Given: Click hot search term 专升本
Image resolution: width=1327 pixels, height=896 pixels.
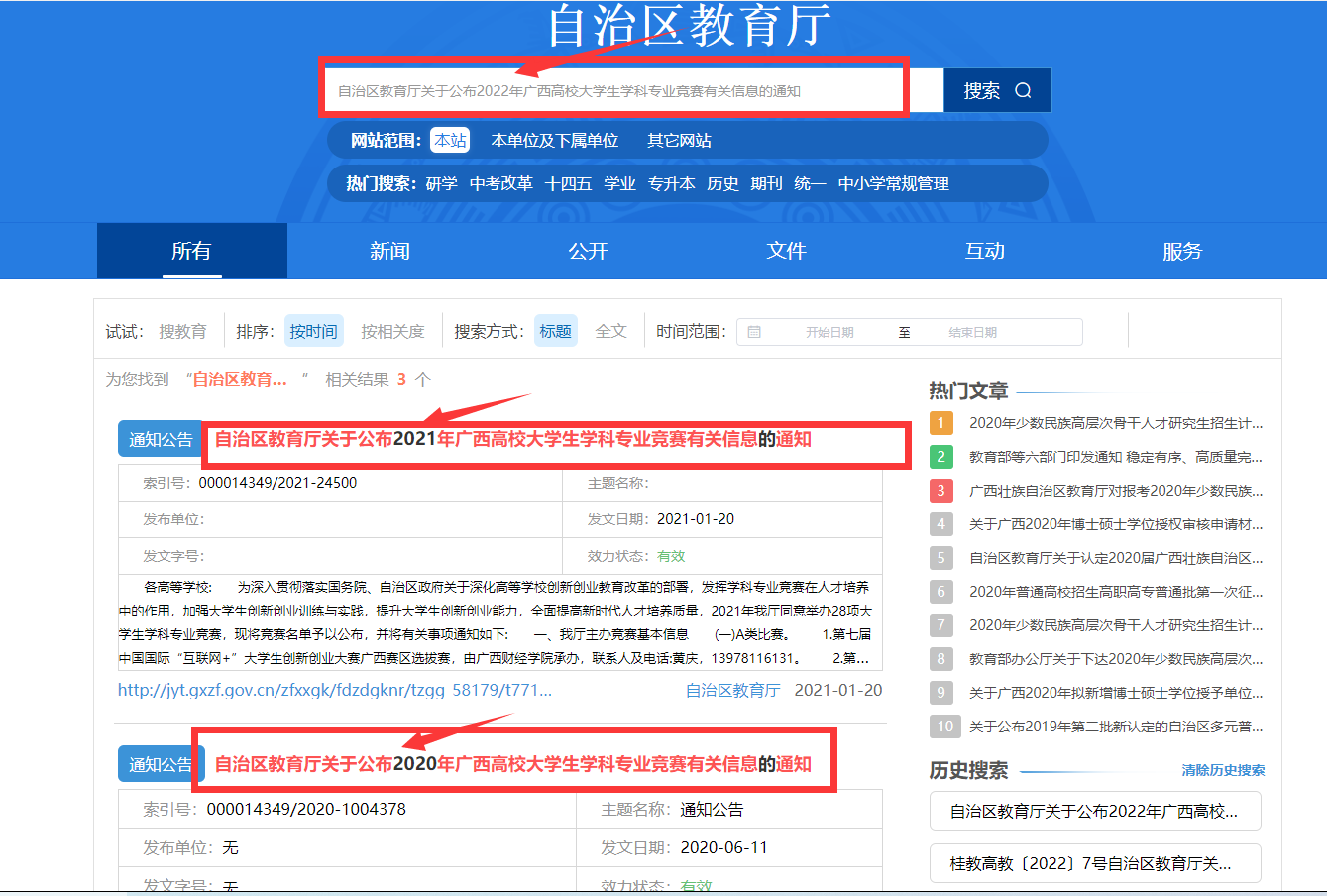Looking at the screenshot, I should point(671,183).
